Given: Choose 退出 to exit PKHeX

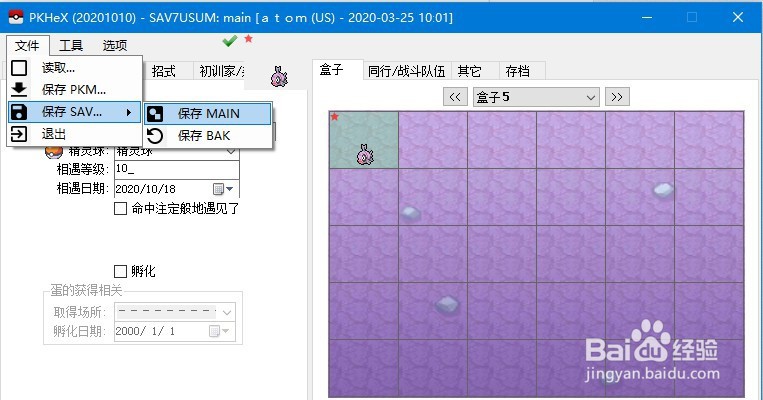Looking at the screenshot, I should tap(75, 134).
